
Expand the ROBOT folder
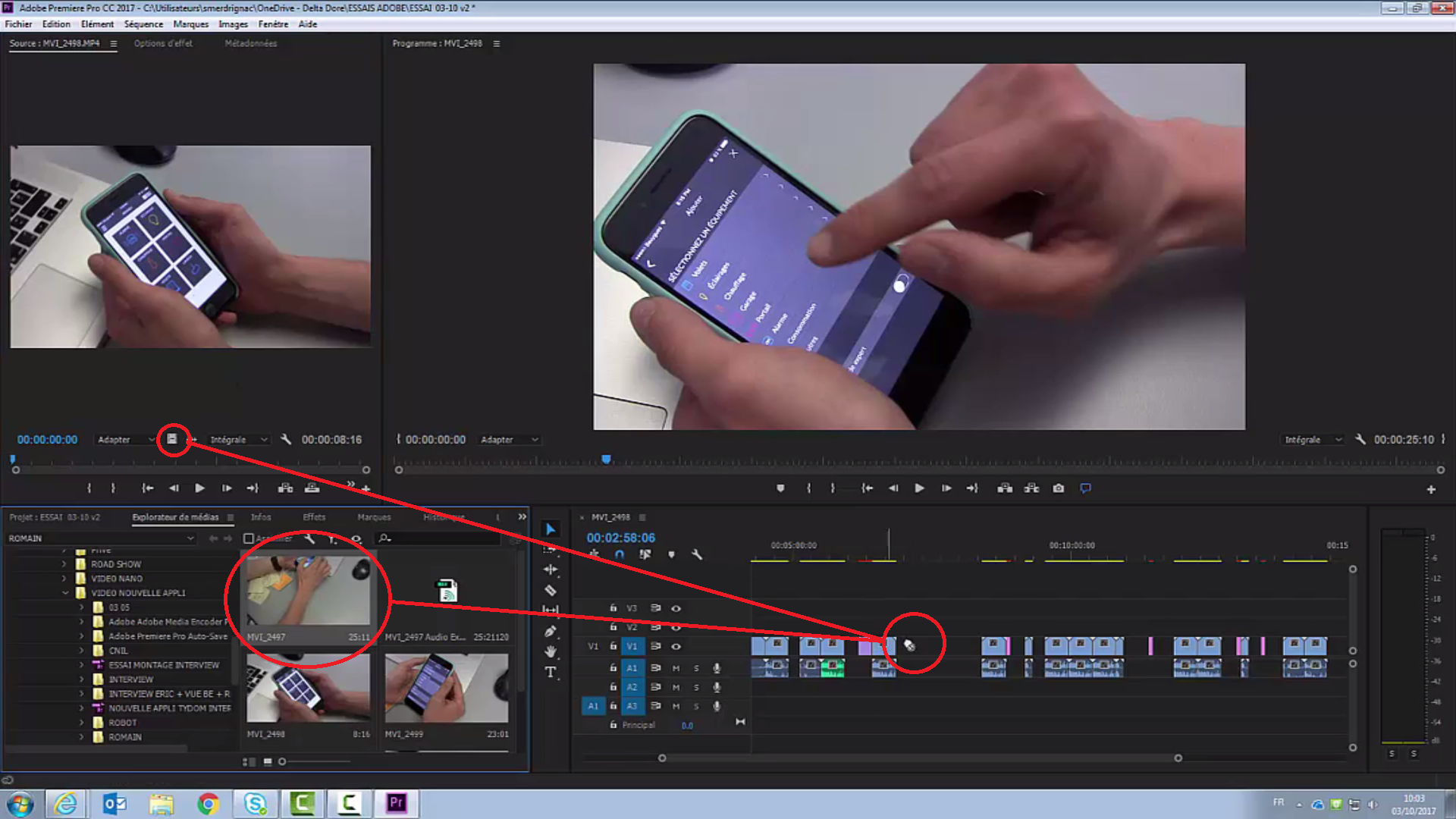click(x=81, y=723)
